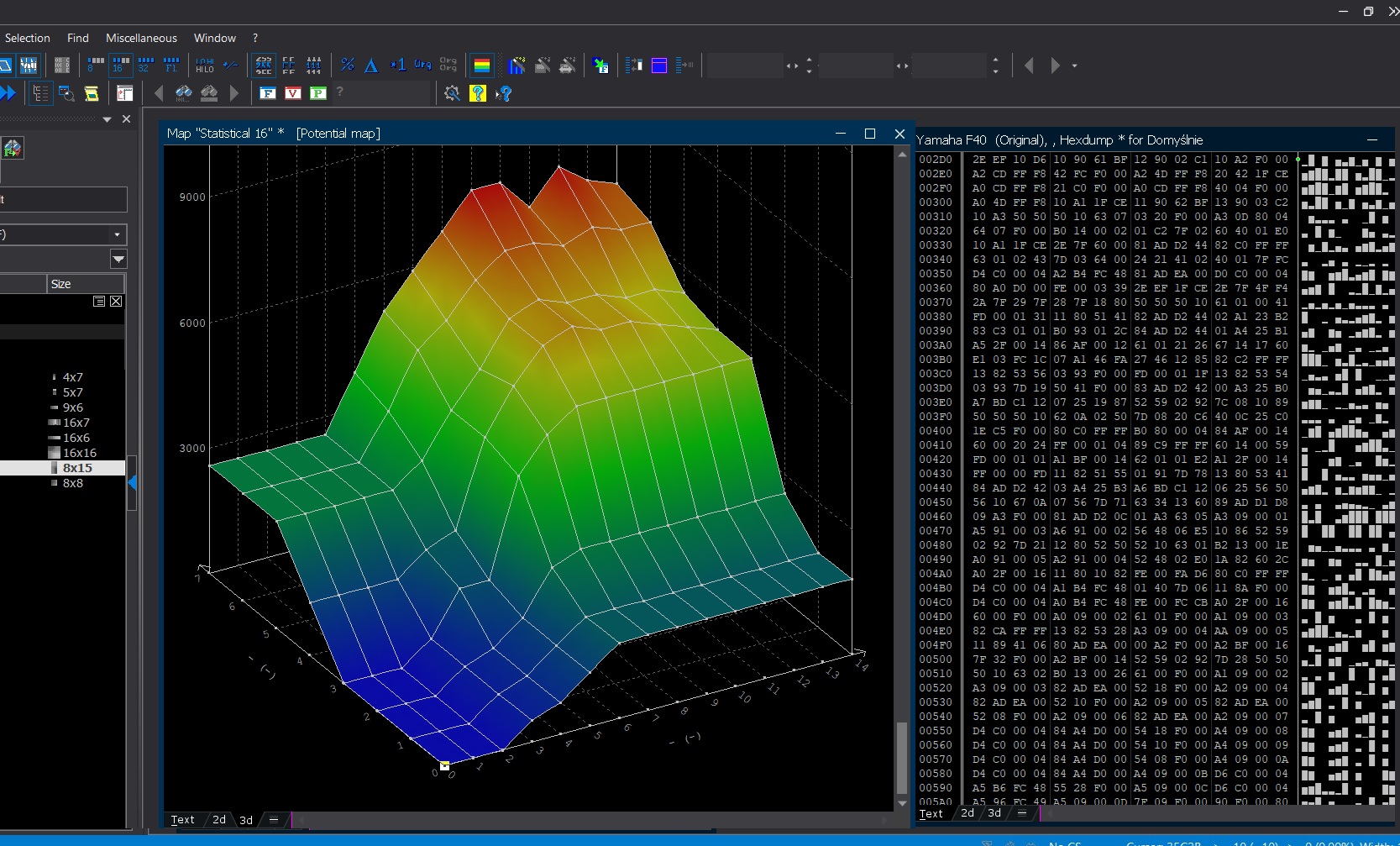
Task: Click the delta difference display icon
Action: click(x=371, y=65)
